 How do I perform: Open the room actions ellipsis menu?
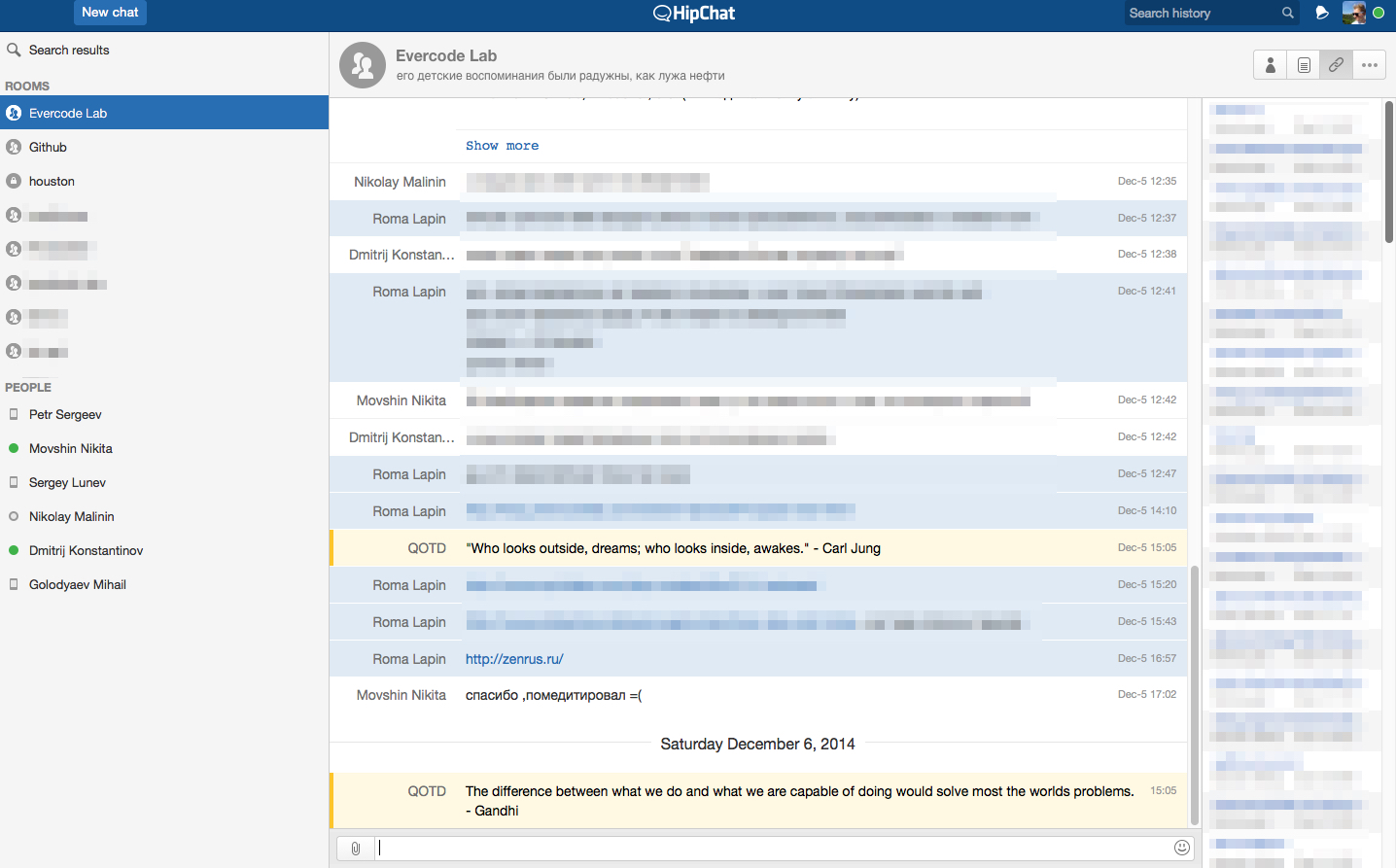click(x=1370, y=65)
